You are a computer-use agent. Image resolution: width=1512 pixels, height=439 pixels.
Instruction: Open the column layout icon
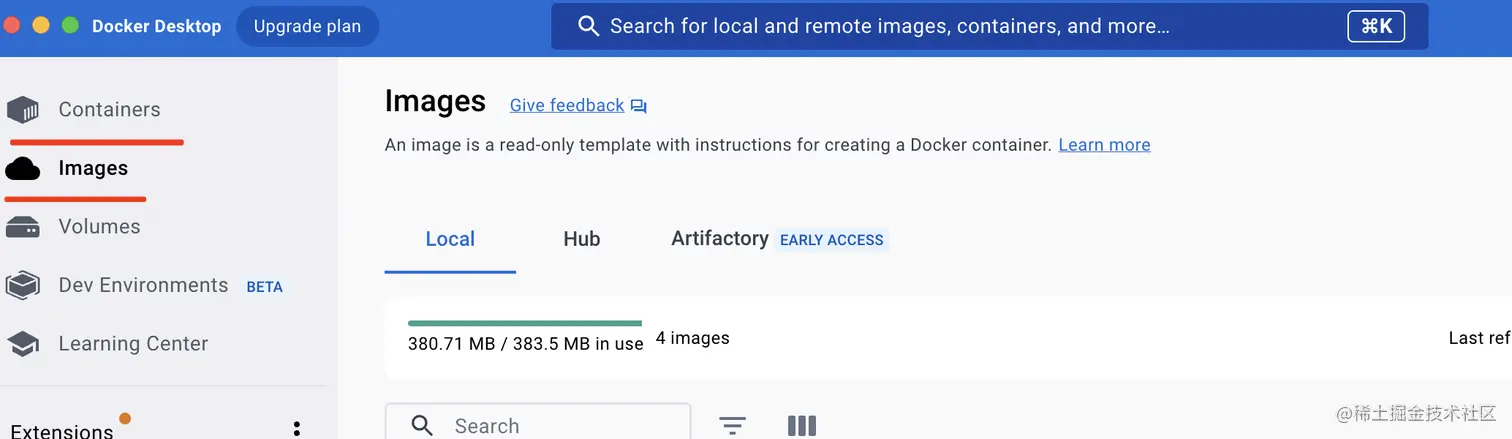pyautogui.click(x=802, y=426)
